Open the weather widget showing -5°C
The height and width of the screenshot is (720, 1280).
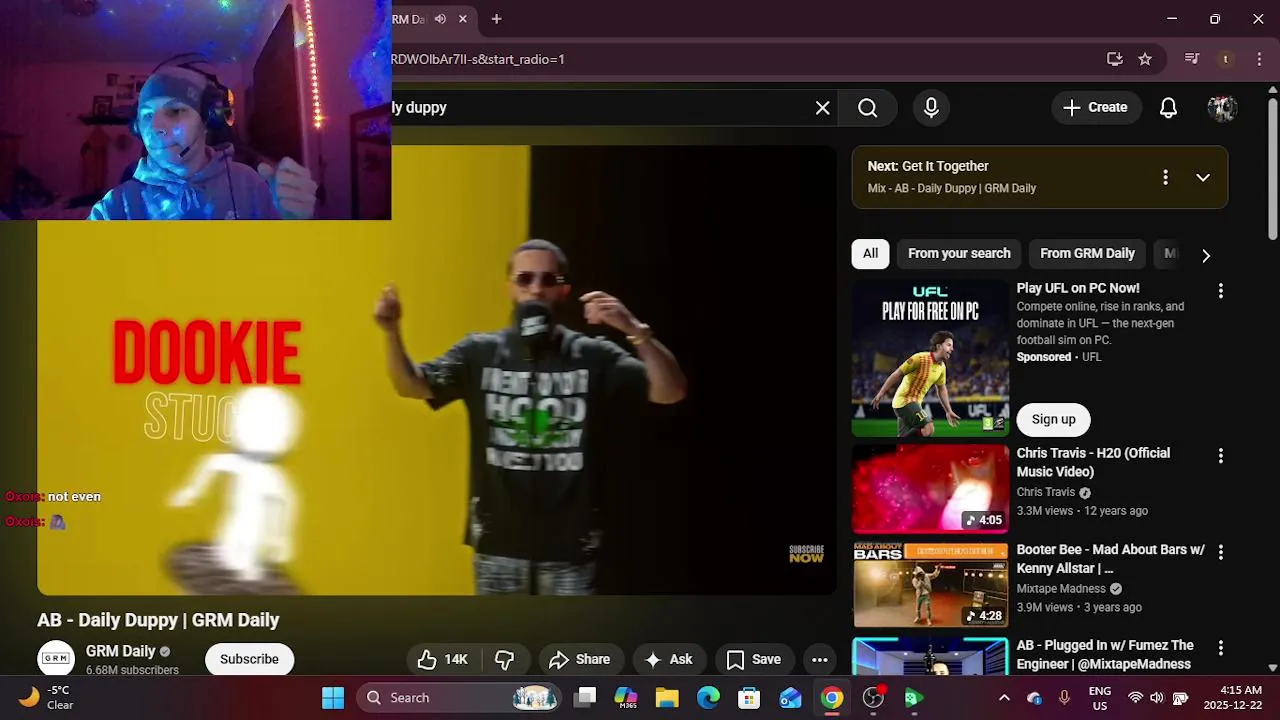[48, 697]
